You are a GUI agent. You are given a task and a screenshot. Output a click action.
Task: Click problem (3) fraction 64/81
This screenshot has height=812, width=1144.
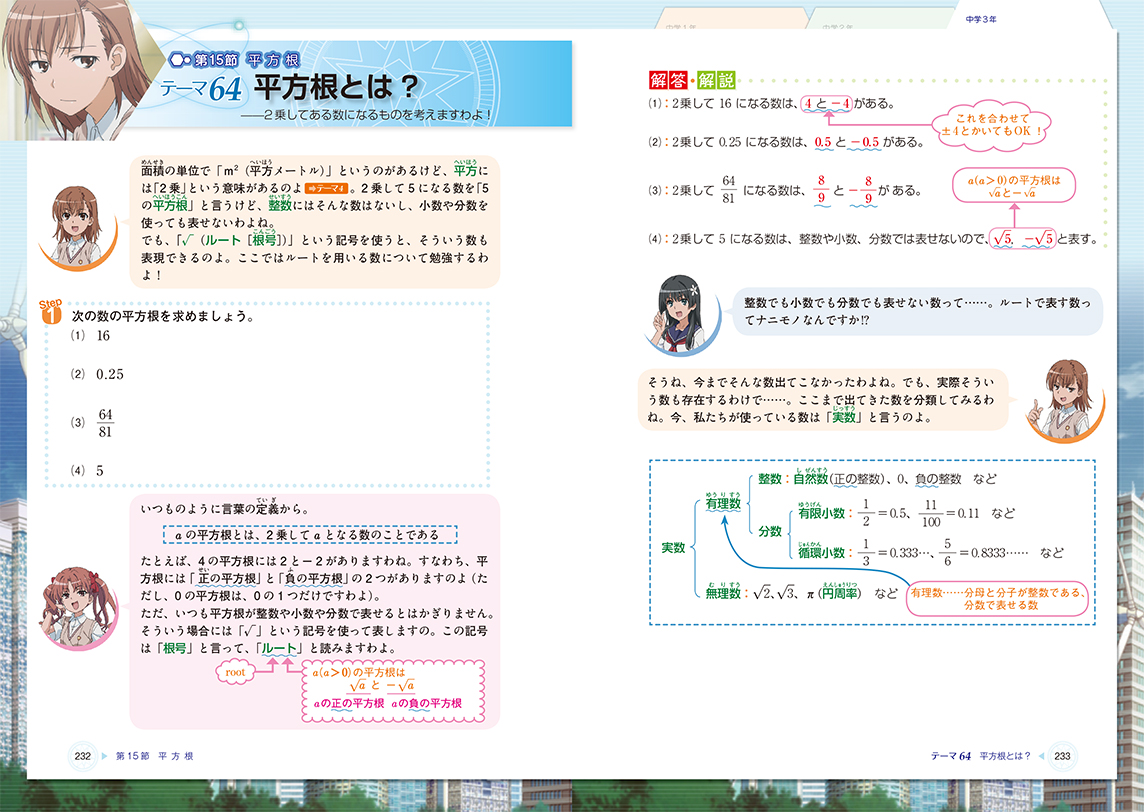(93, 423)
